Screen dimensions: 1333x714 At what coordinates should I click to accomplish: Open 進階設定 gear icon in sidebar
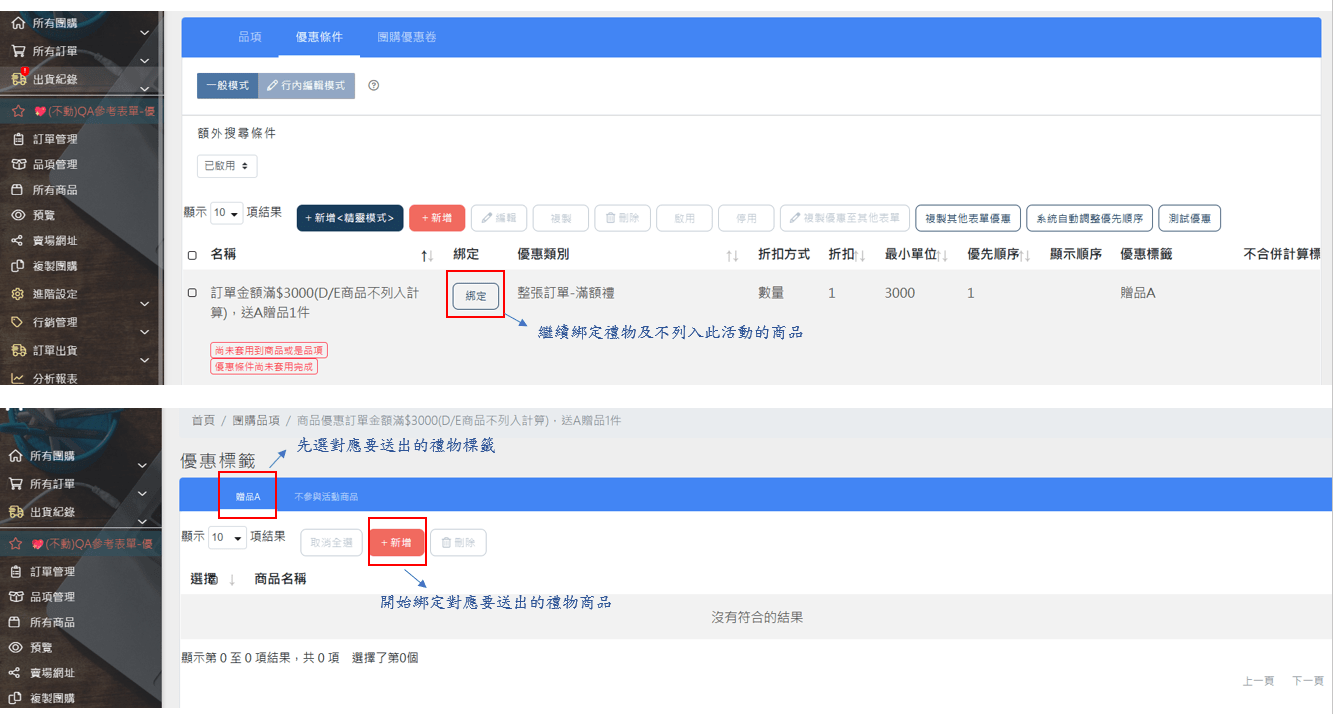coord(17,294)
